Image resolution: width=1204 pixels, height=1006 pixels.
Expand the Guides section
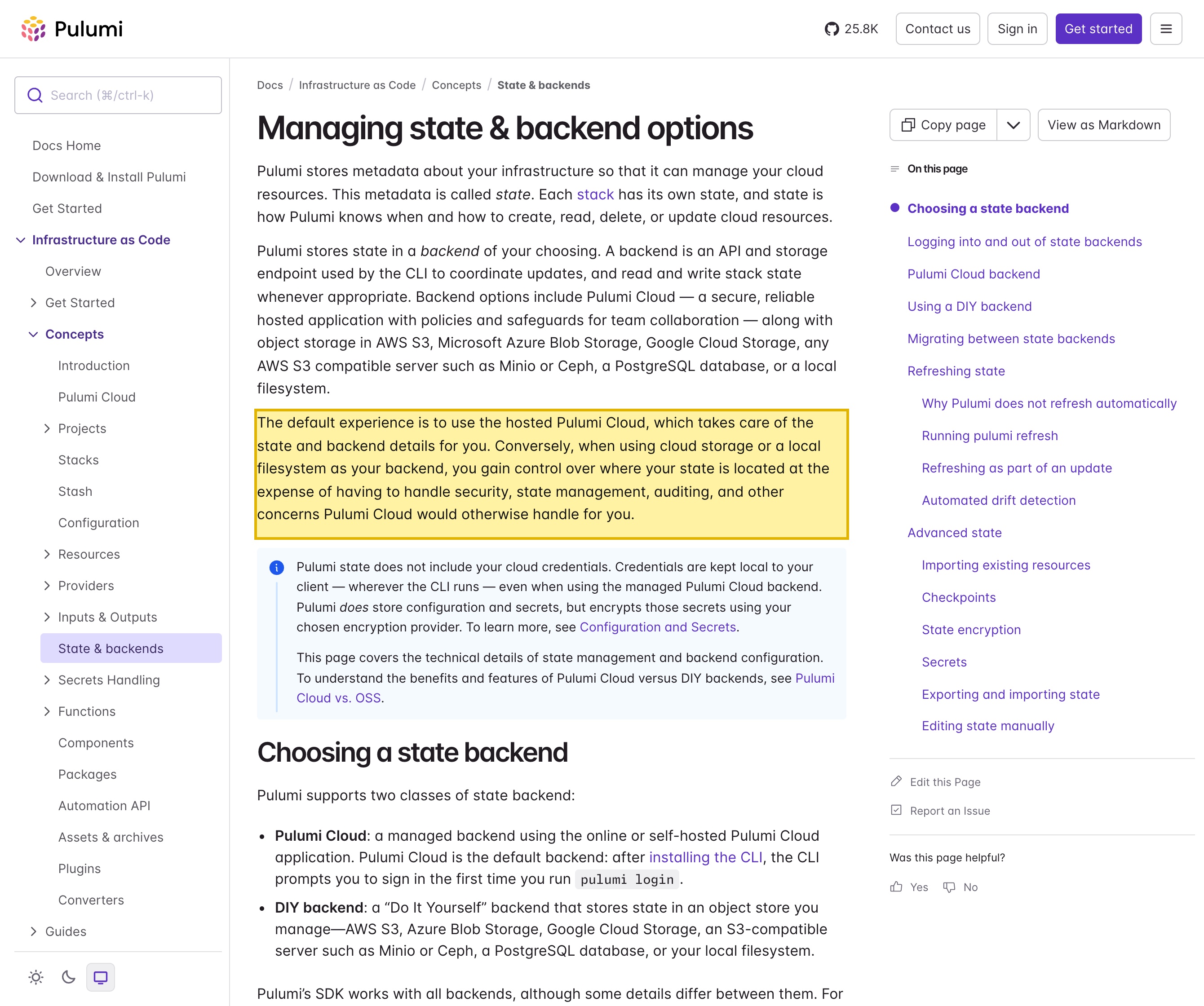33,931
